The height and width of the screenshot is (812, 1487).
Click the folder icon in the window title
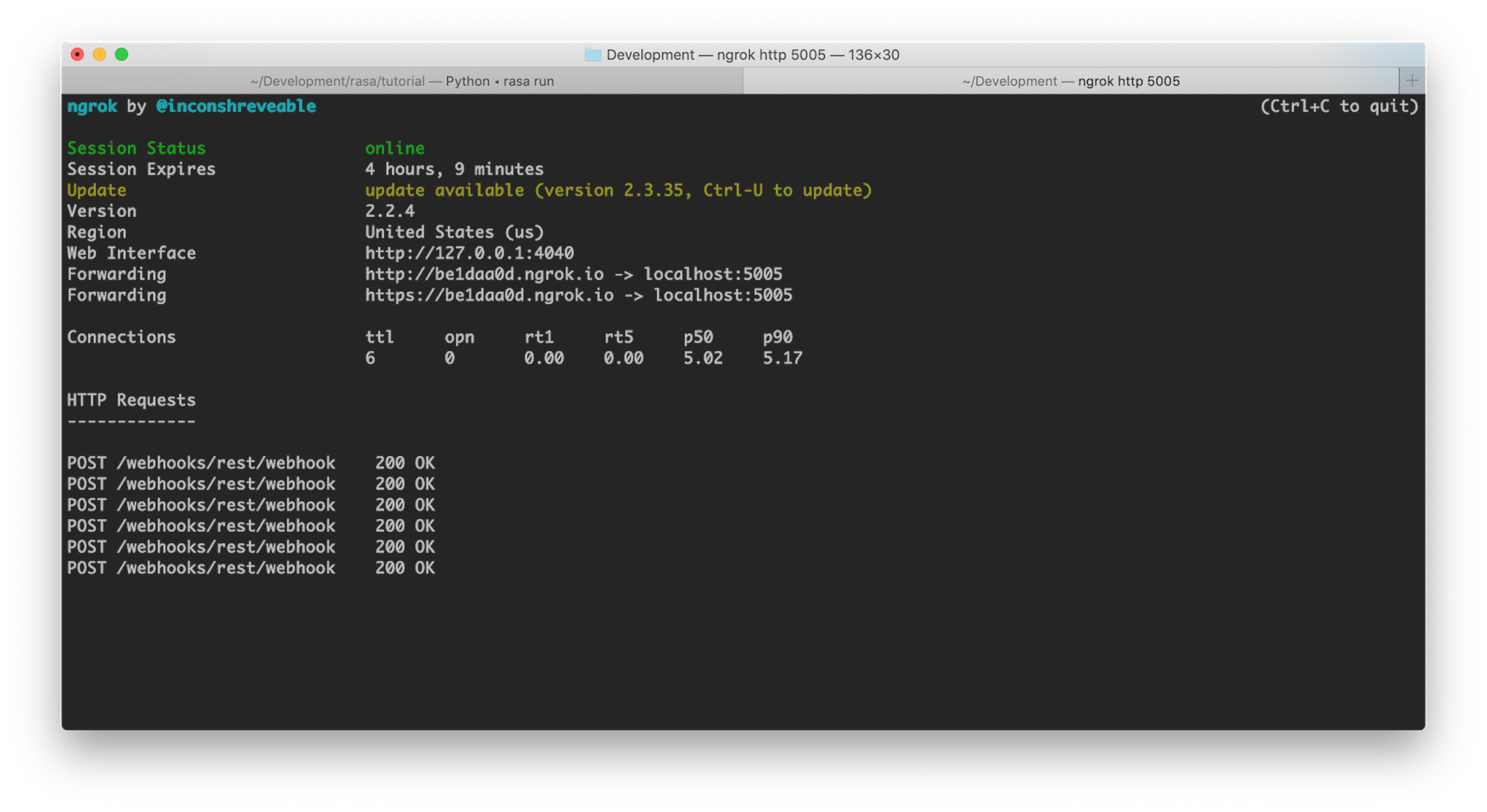(x=592, y=55)
